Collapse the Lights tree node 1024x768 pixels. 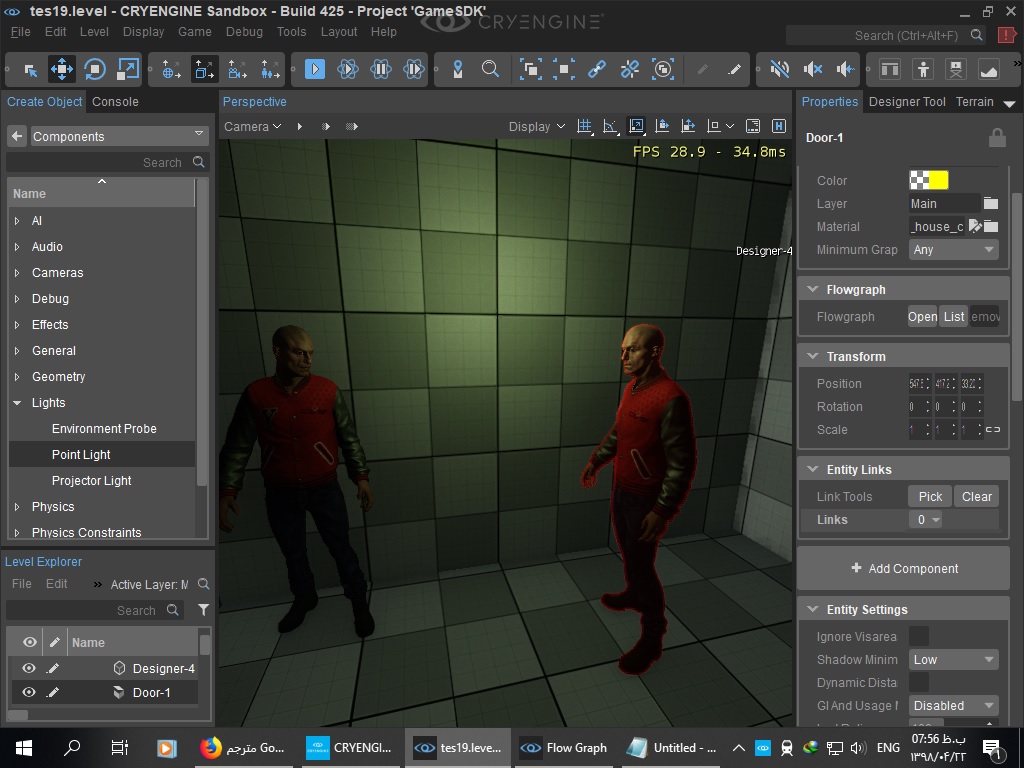pyautogui.click(x=17, y=403)
